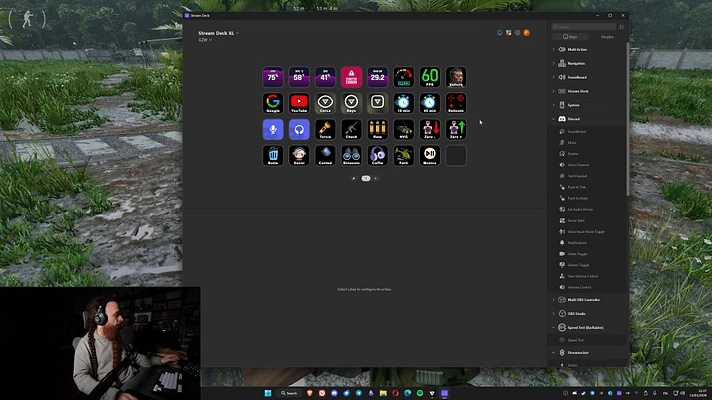Select the Zero plus green arrow key

(456, 129)
